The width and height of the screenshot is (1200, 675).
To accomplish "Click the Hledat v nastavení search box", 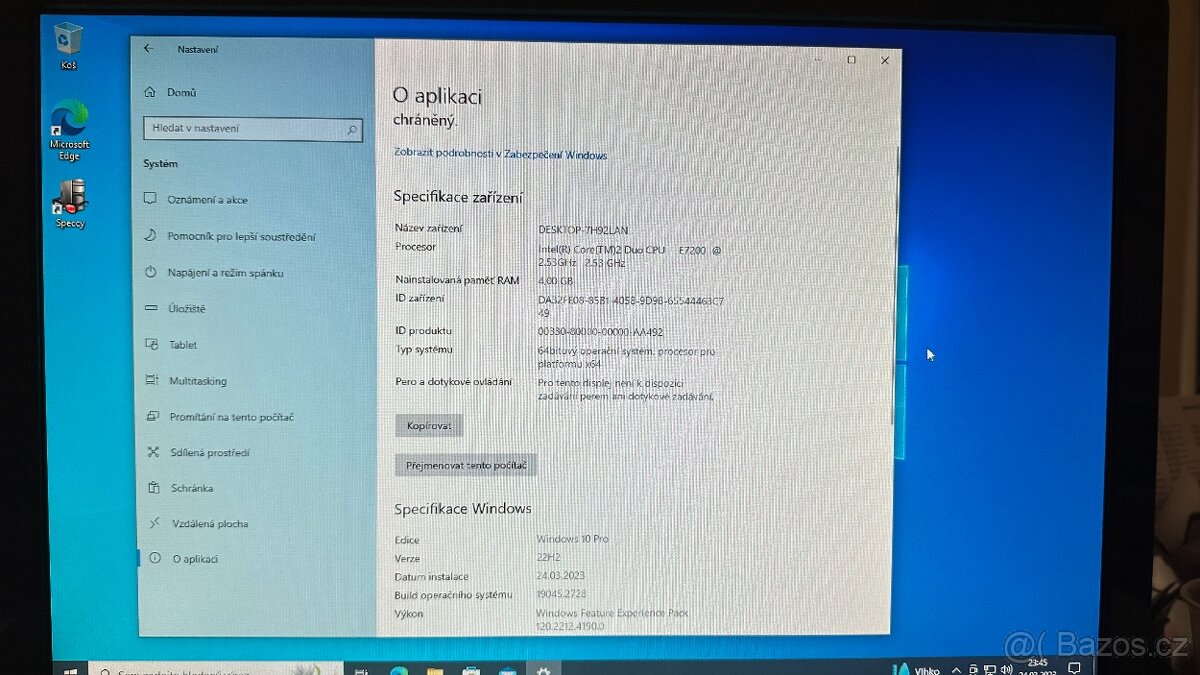I will click(252, 128).
